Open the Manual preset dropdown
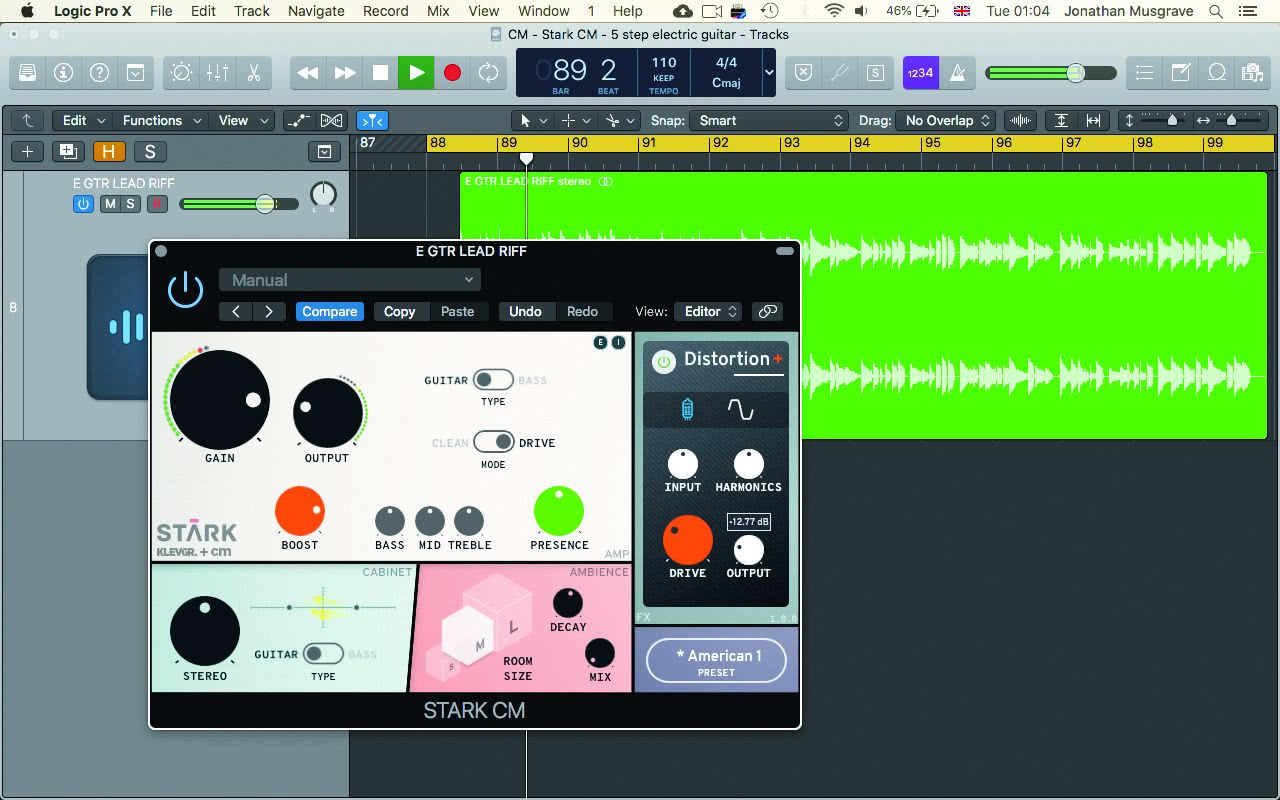Viewport: 1280px width, 800px height. point(349,280)
